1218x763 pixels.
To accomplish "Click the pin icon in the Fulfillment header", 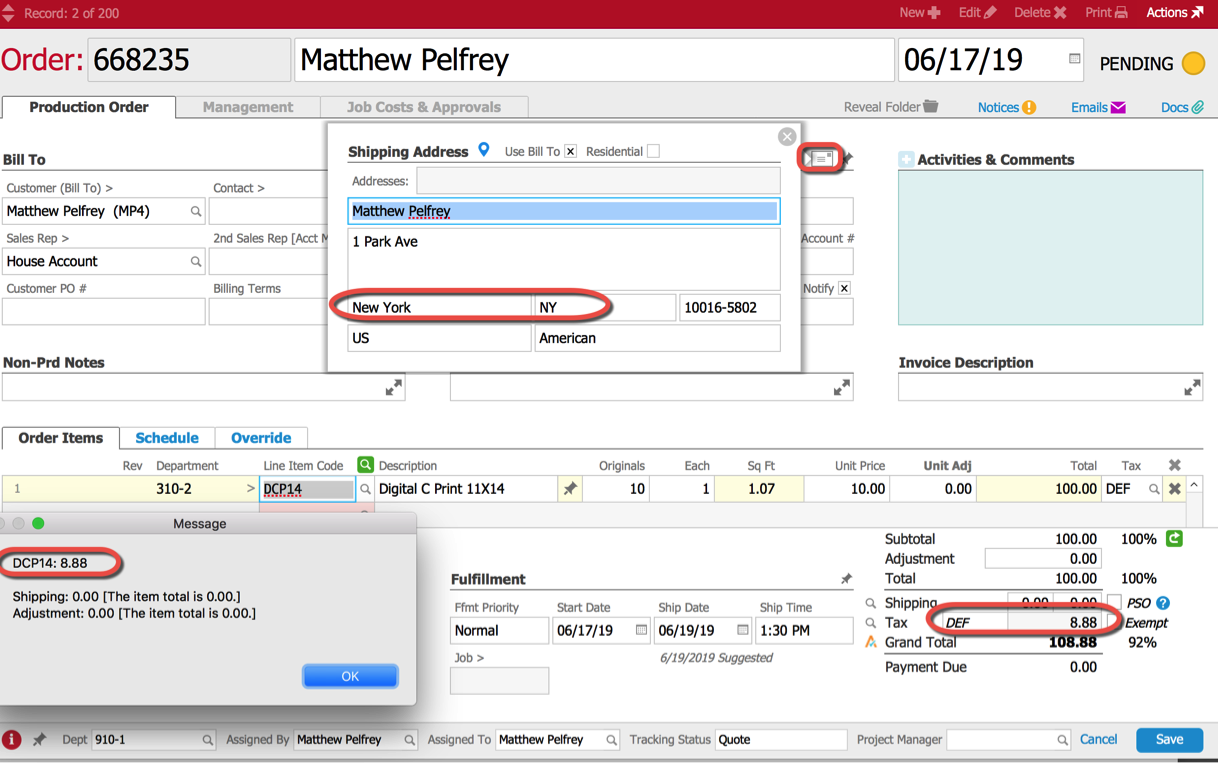I will [846, 579].
